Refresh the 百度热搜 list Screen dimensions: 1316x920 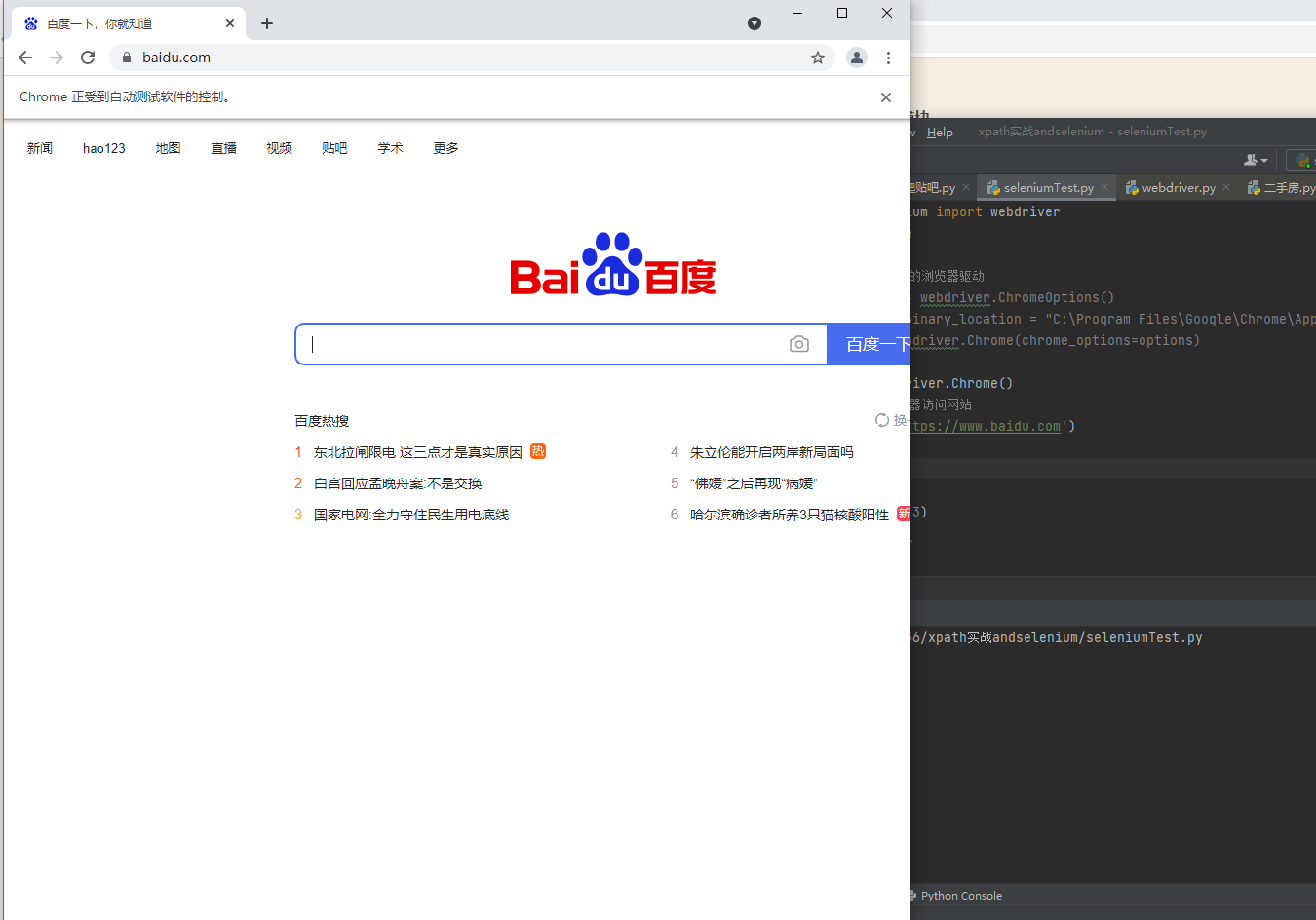(x=891, y=420)
